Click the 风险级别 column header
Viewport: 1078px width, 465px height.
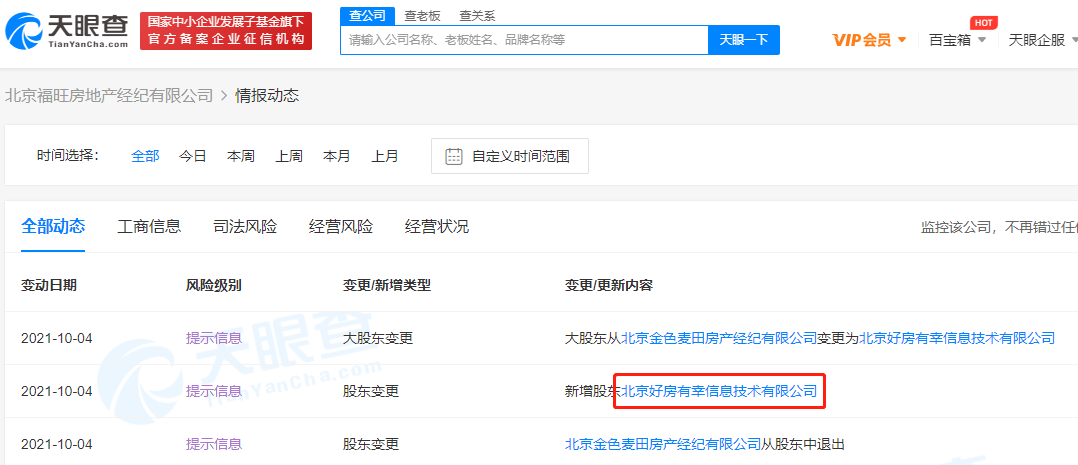214,285
